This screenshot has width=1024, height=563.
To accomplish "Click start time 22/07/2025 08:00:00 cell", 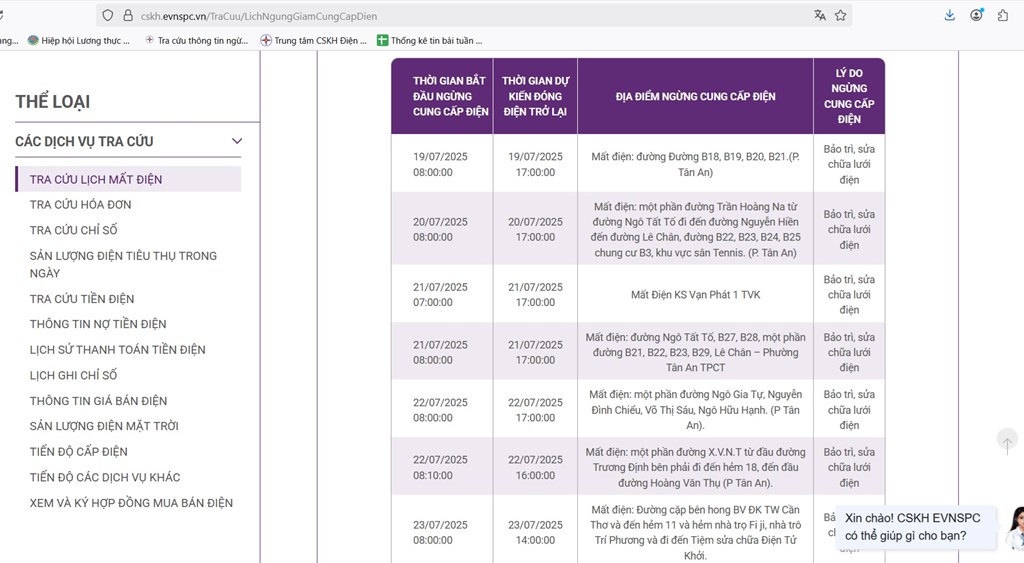I will [442, 410].
